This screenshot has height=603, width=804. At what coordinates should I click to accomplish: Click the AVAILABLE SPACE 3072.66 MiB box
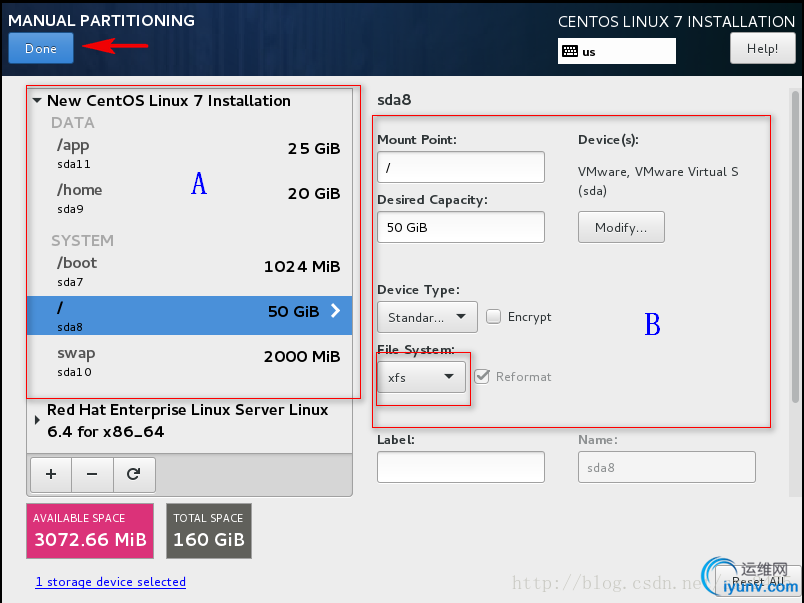90,531
